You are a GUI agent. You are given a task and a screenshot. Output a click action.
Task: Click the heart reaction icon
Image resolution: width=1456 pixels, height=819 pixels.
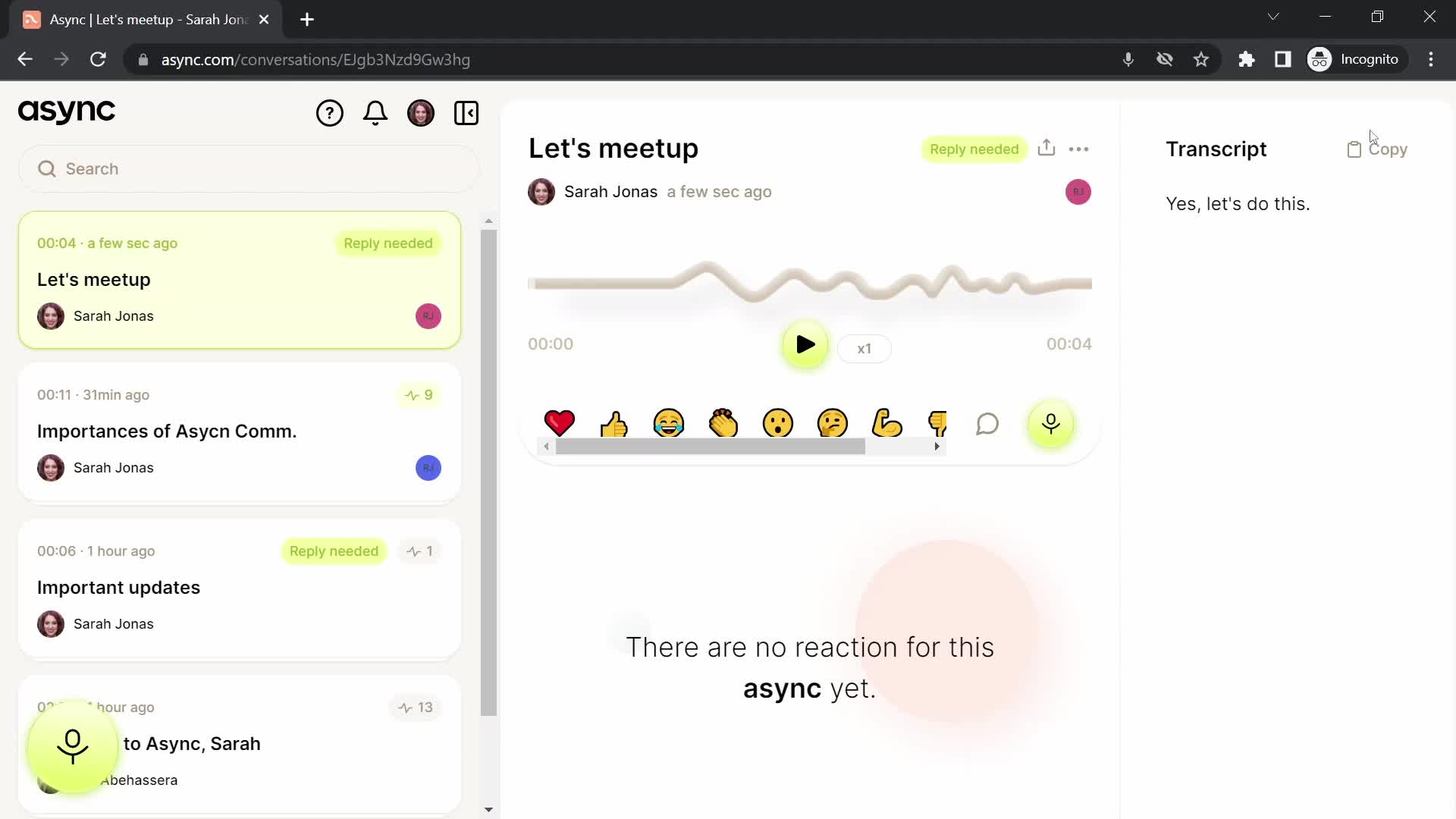[558, 423]
